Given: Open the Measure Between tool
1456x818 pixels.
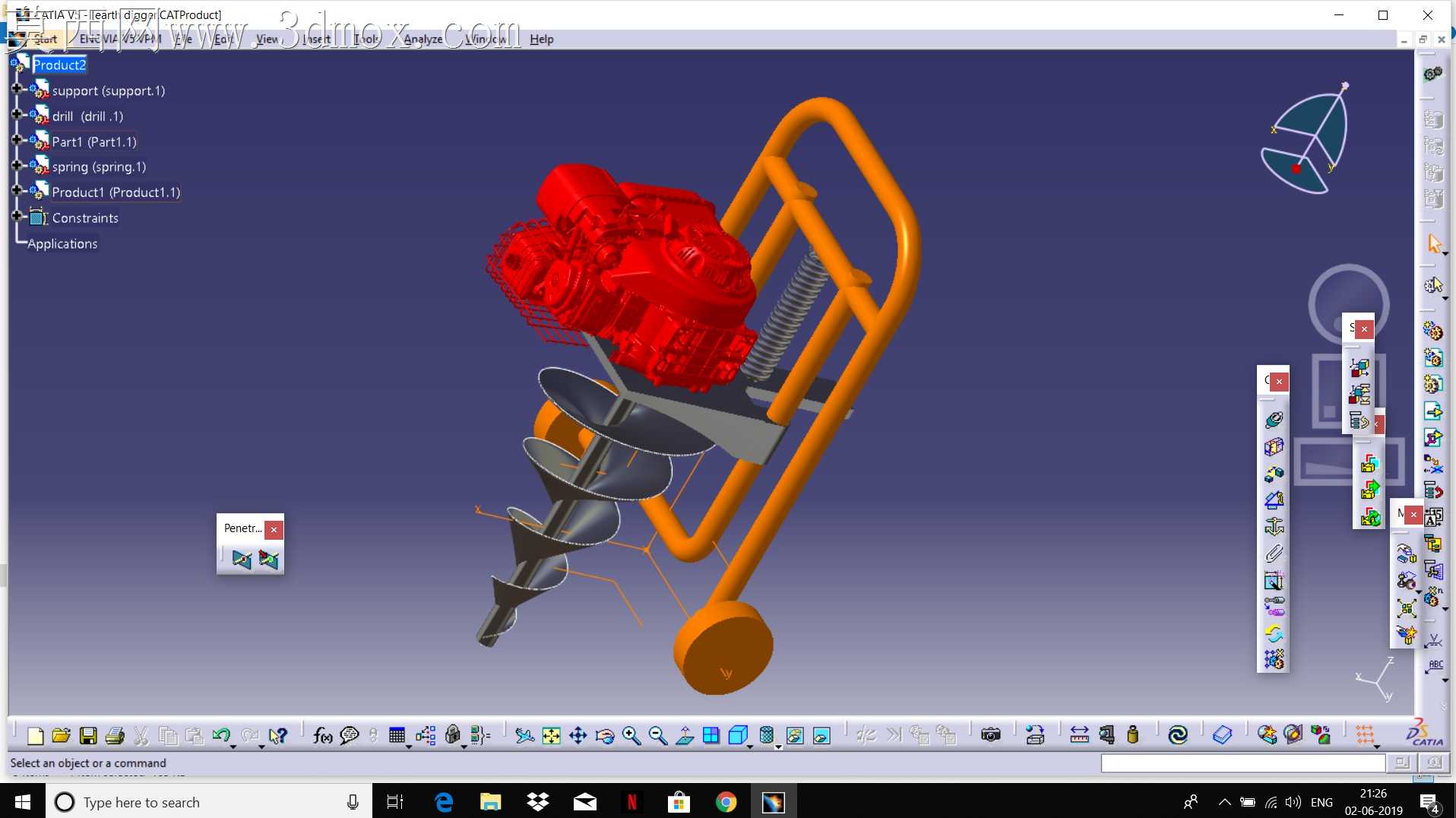Looking at the screenshot, I should 1079,735.
